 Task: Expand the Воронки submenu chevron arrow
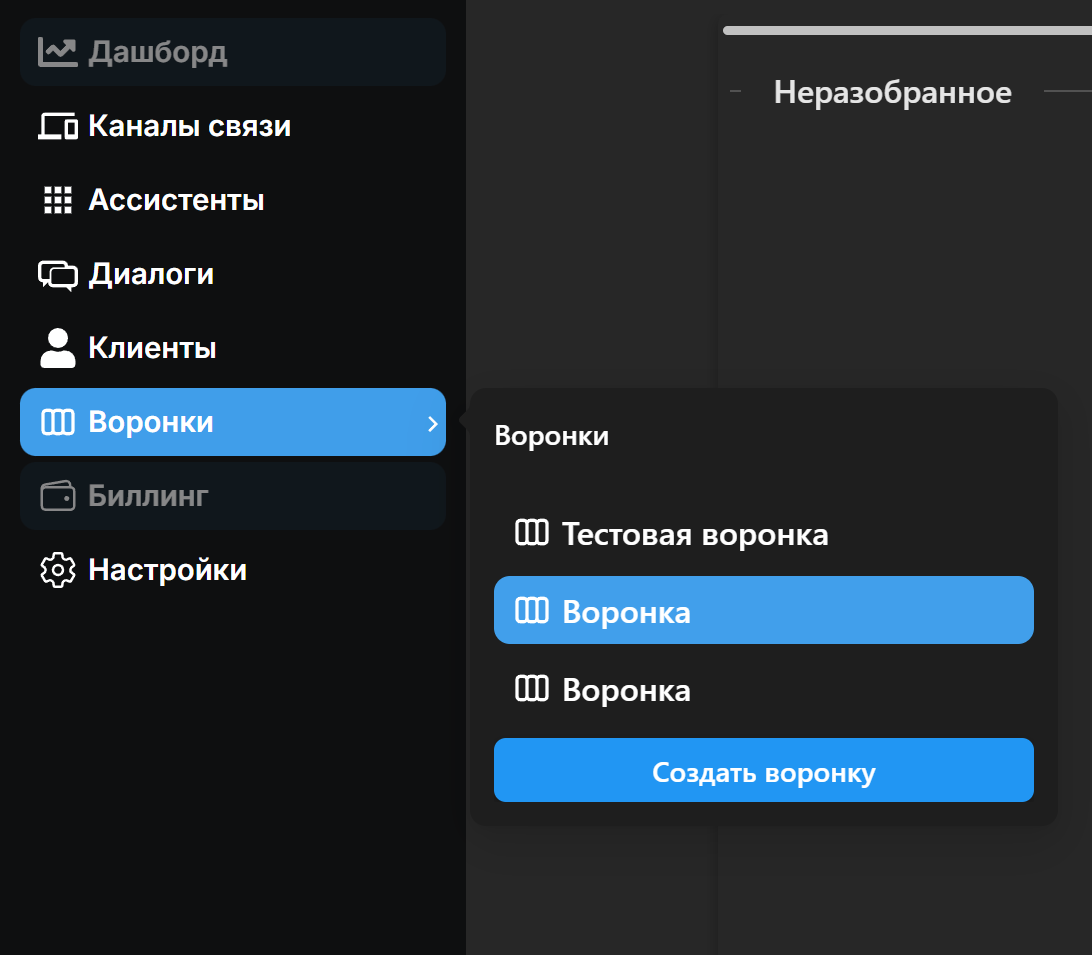point(432,423)
